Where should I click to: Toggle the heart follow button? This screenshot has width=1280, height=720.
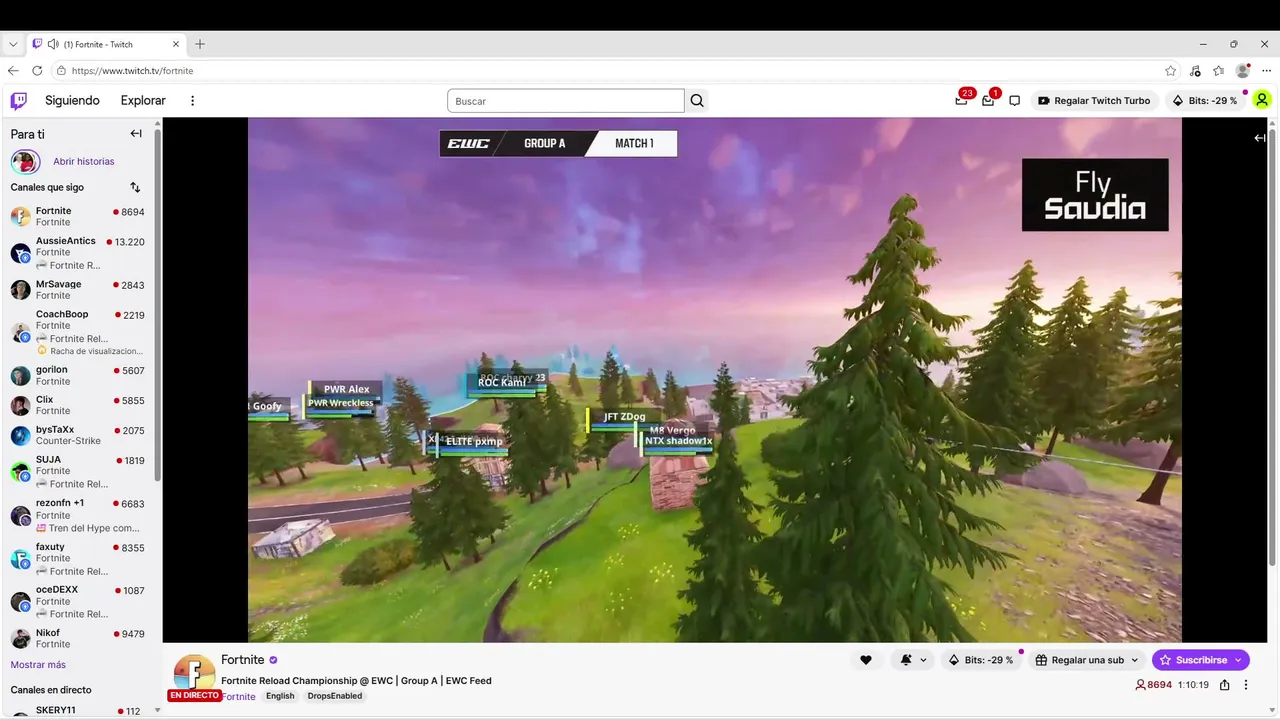[x=866, y=660]
